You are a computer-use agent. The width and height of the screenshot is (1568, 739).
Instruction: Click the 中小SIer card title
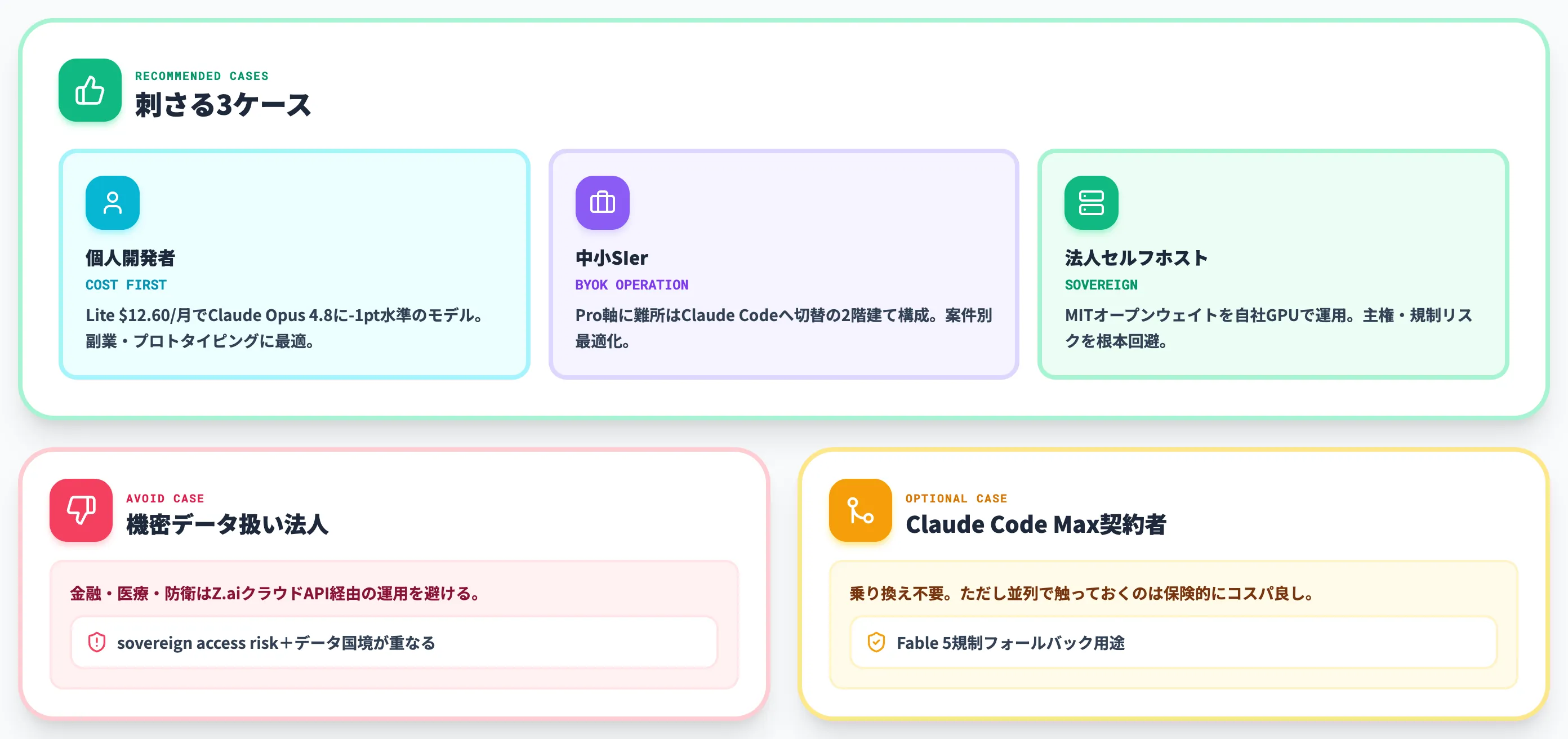pos(612,258)
